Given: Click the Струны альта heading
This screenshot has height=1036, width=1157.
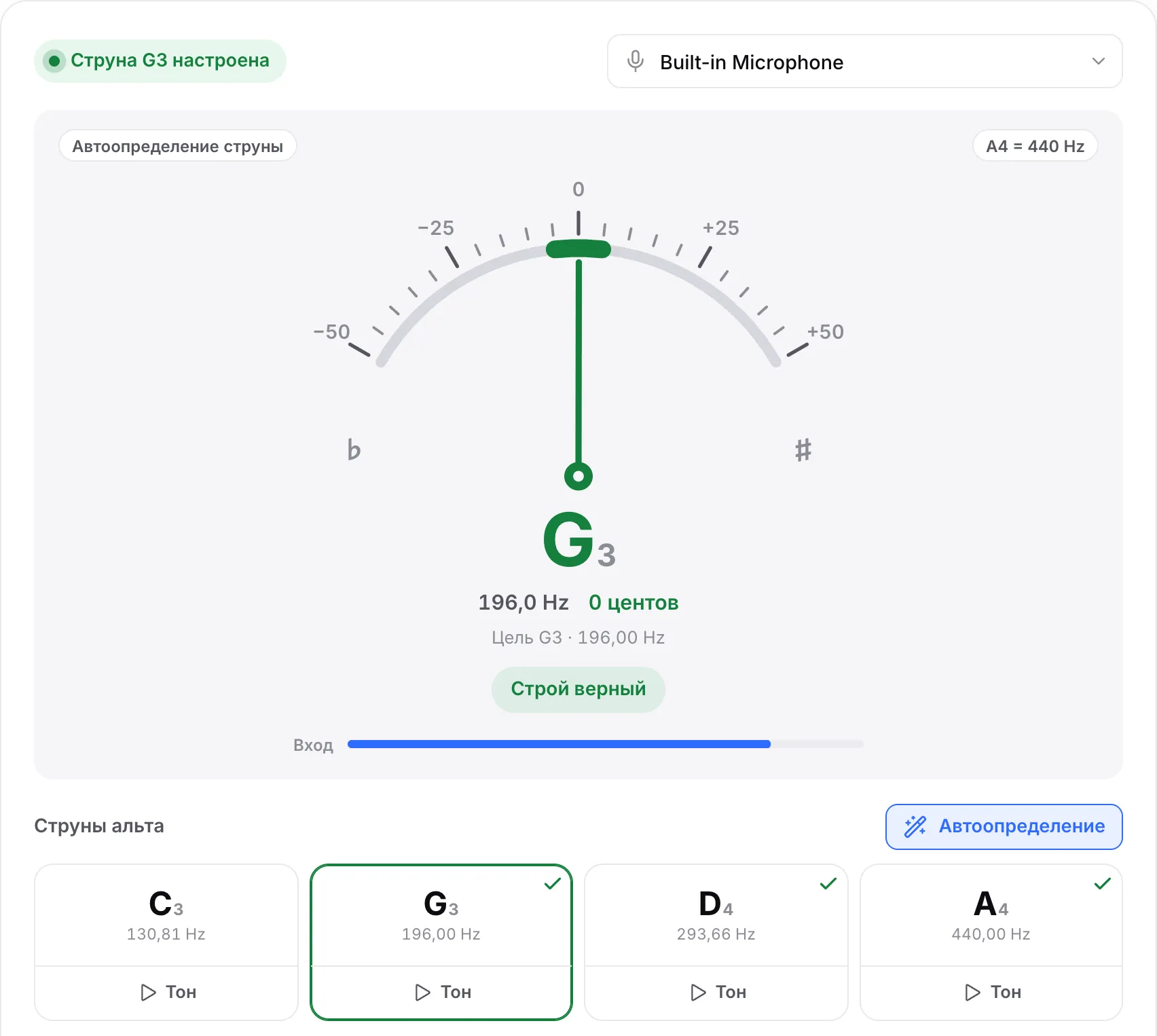Looking at the screenshot, I should coord(99,826).
